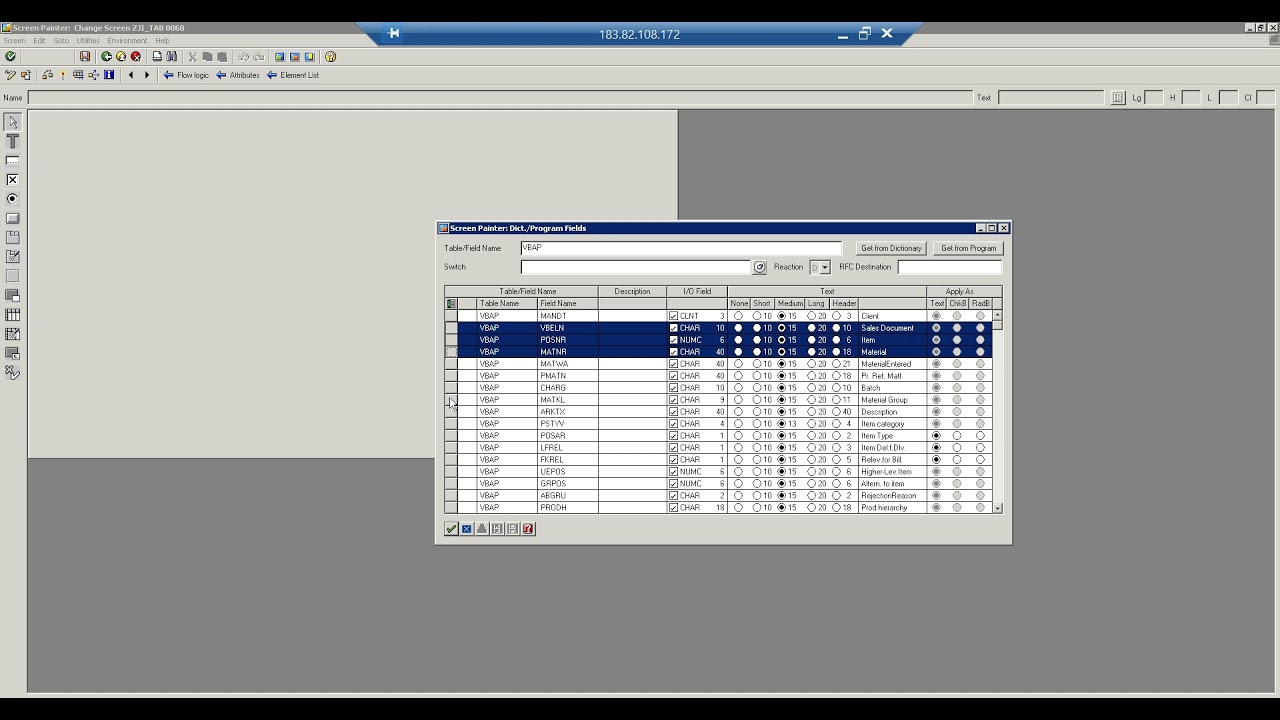Select the Status Icon tool at palette bottom
Viewport: 1280px width, 720px height.
tap(13, 372)
